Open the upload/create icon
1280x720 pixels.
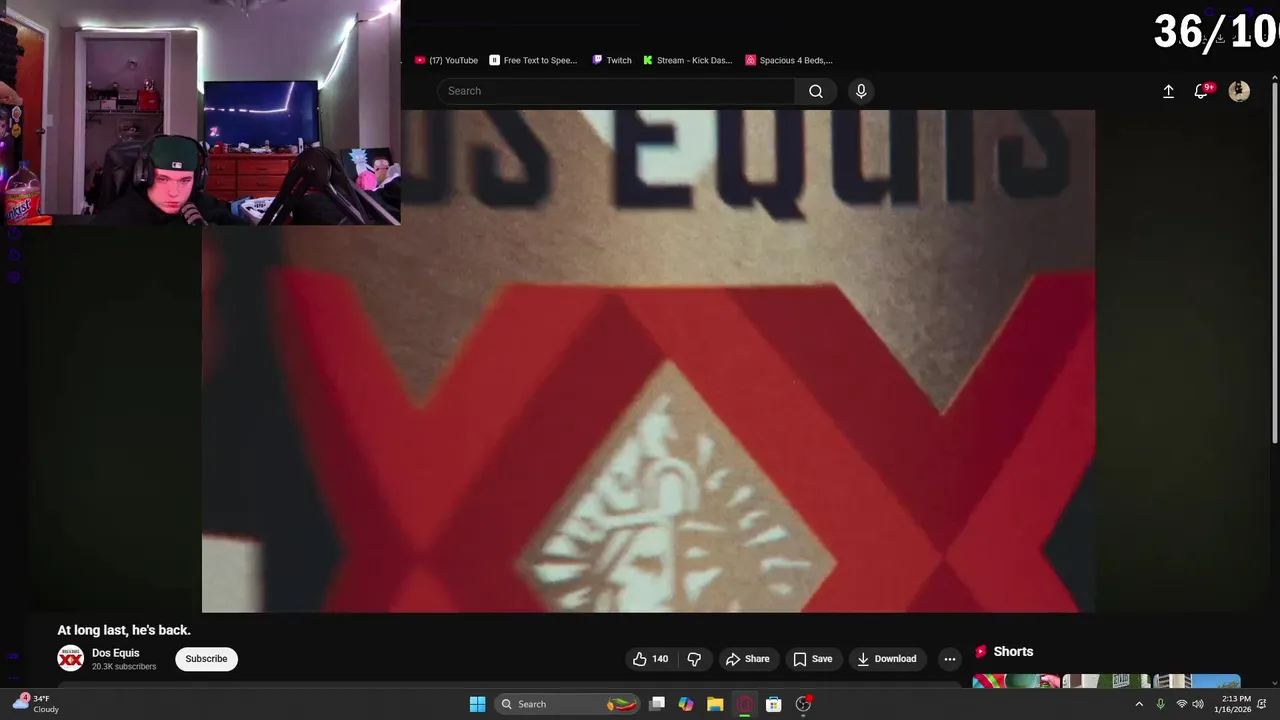coord(1168,91)
